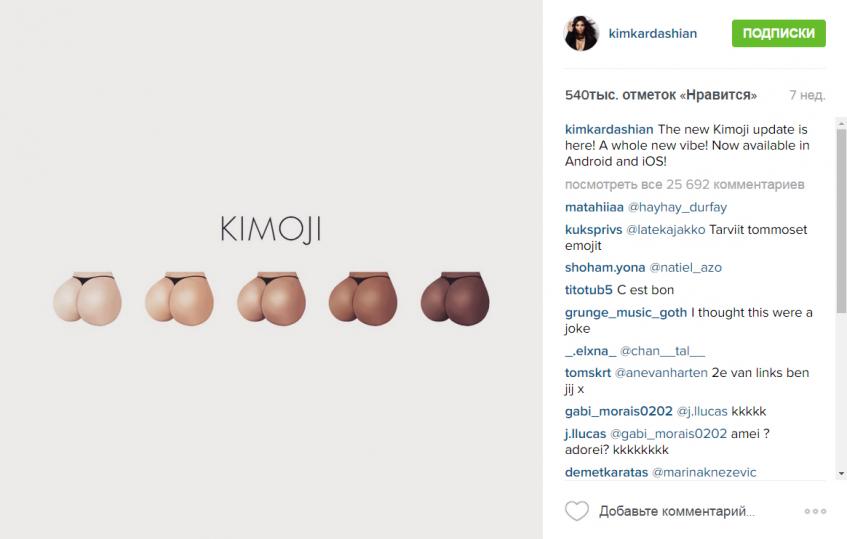Click the comments scrollbar up arrow
Screen dimensions: 847x539
(841, 124)
